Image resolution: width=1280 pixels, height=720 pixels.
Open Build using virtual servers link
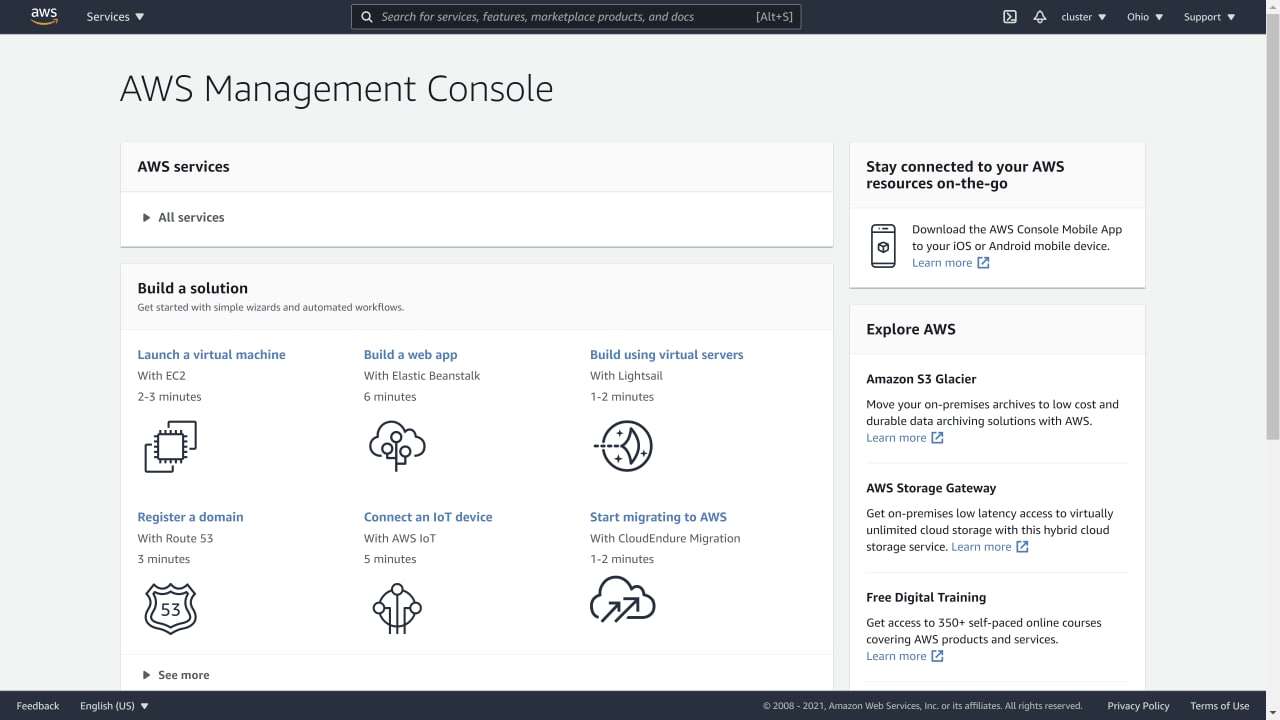point(666,354)
